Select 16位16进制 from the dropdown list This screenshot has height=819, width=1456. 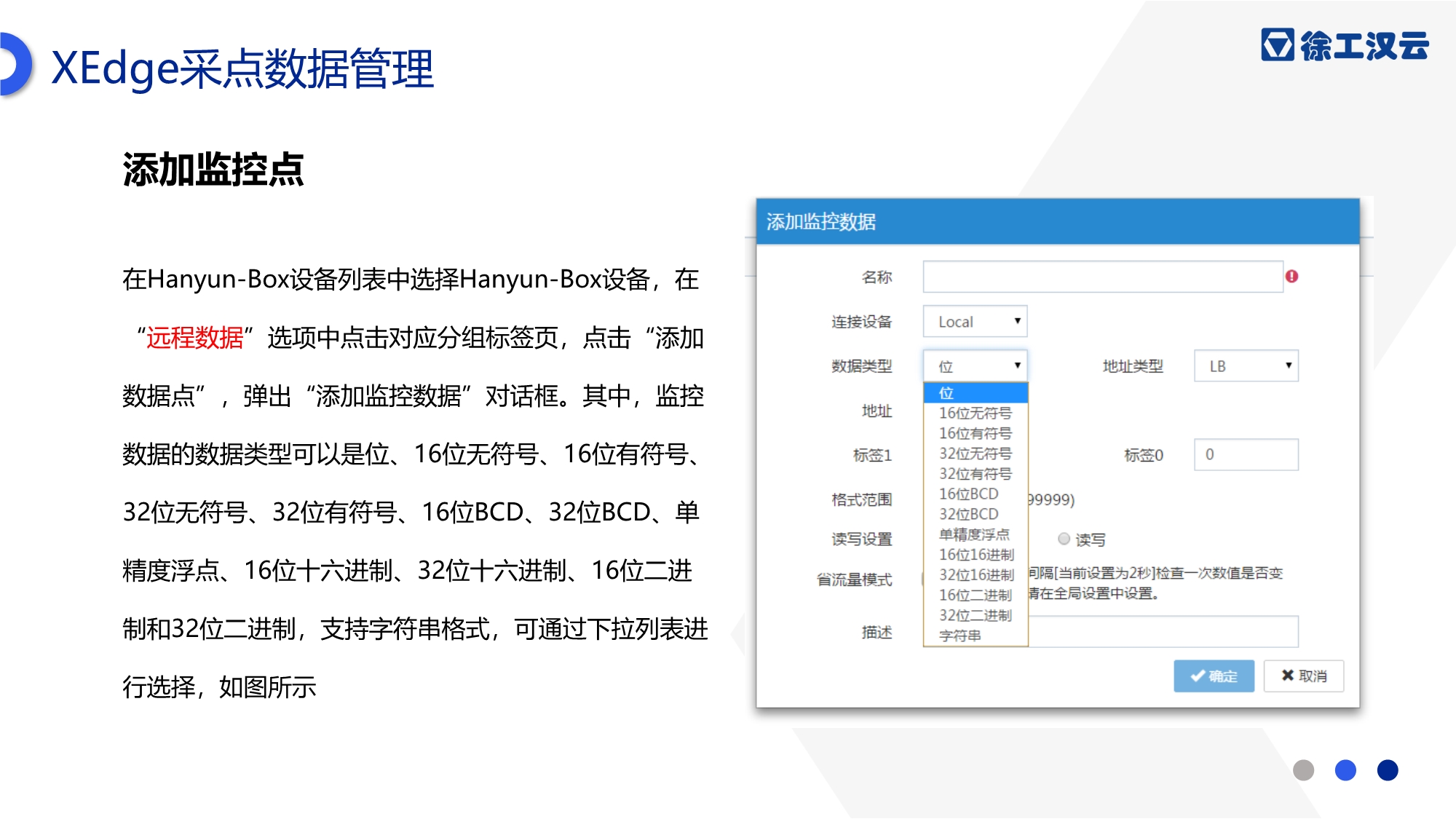(x=976, y=555)
